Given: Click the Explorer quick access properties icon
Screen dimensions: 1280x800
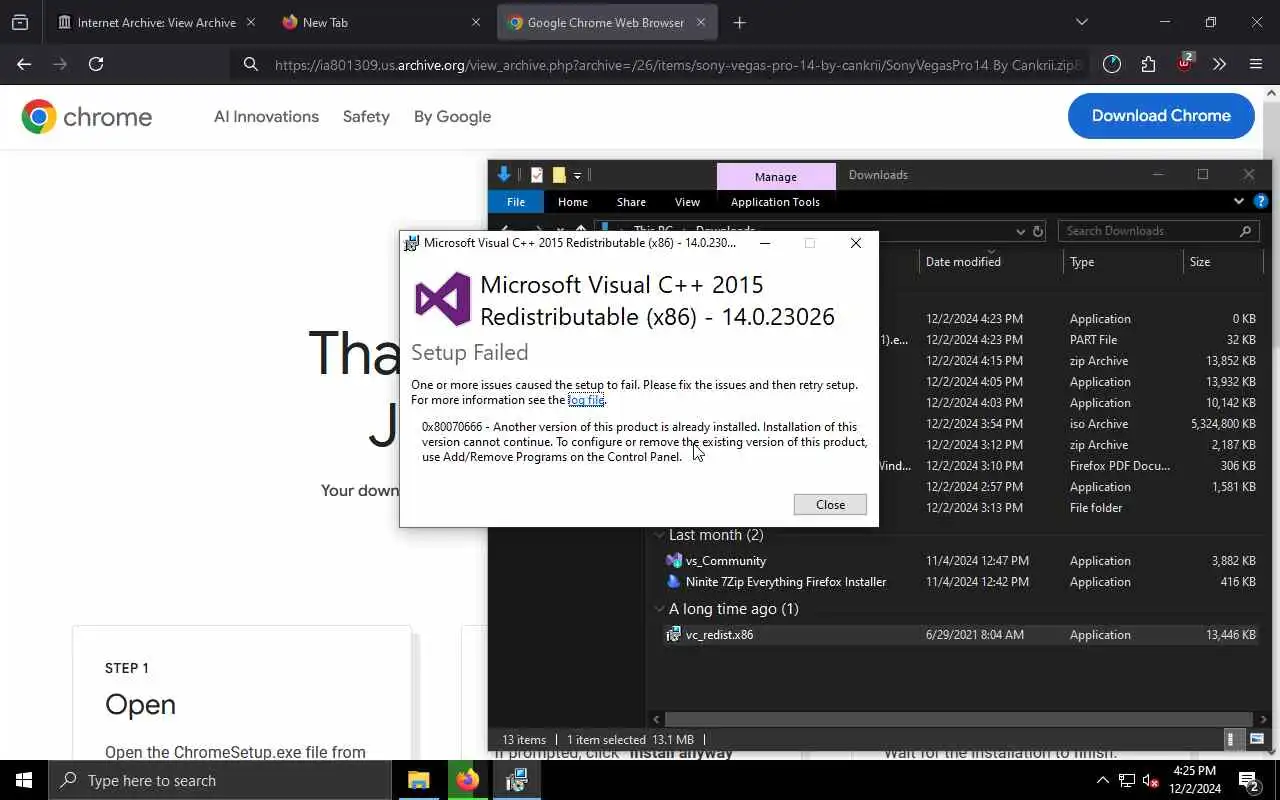Looking at the screenshot, I should (x=537, y=175).
